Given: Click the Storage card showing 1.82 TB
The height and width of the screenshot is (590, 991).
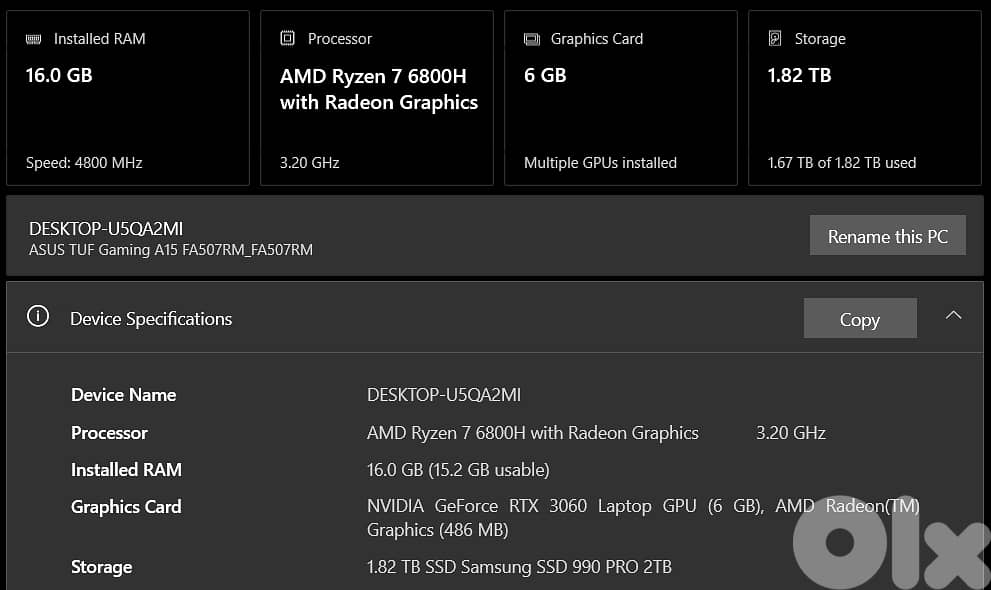Looking at the screenshot, I should coord(863,97).
